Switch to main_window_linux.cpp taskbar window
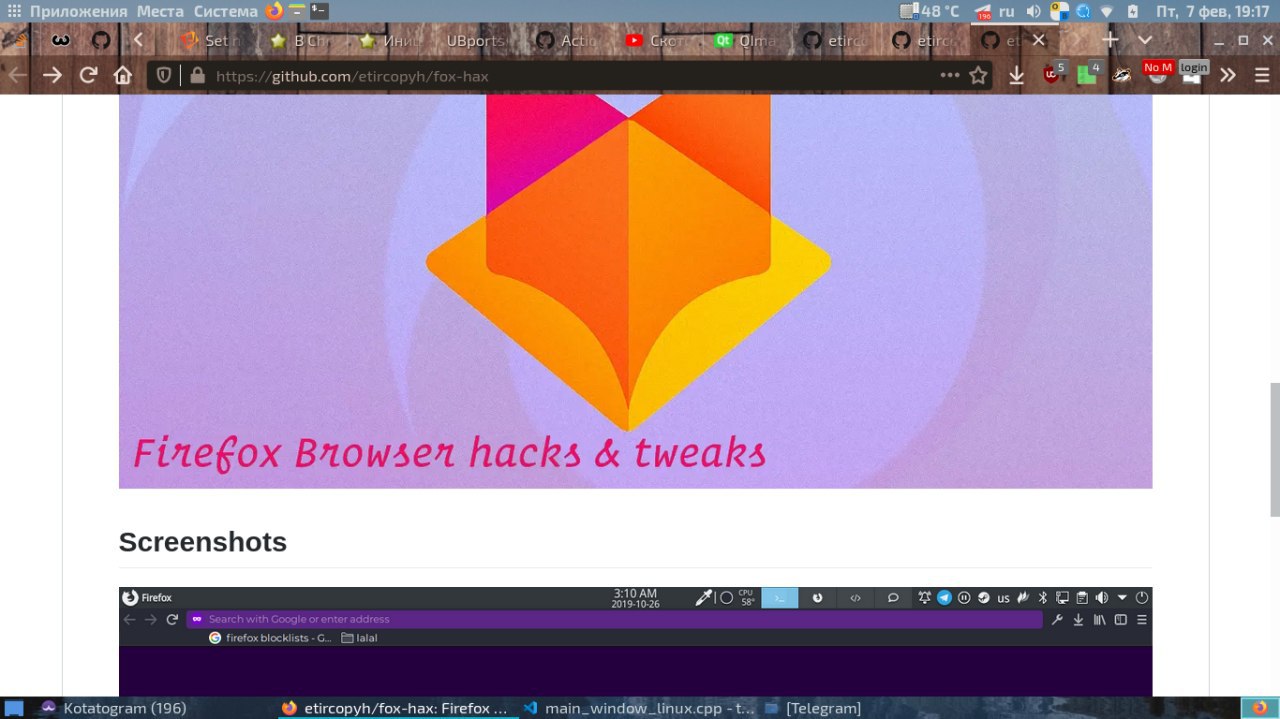The image size is (1280, 719). 638,708
